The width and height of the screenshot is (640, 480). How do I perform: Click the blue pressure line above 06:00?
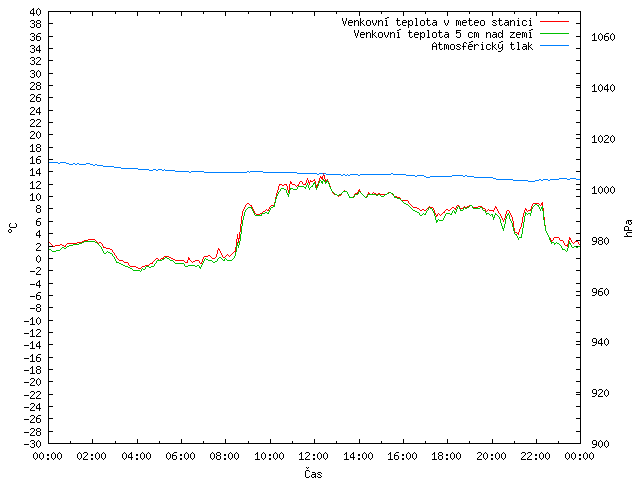[x=181, y=171]
